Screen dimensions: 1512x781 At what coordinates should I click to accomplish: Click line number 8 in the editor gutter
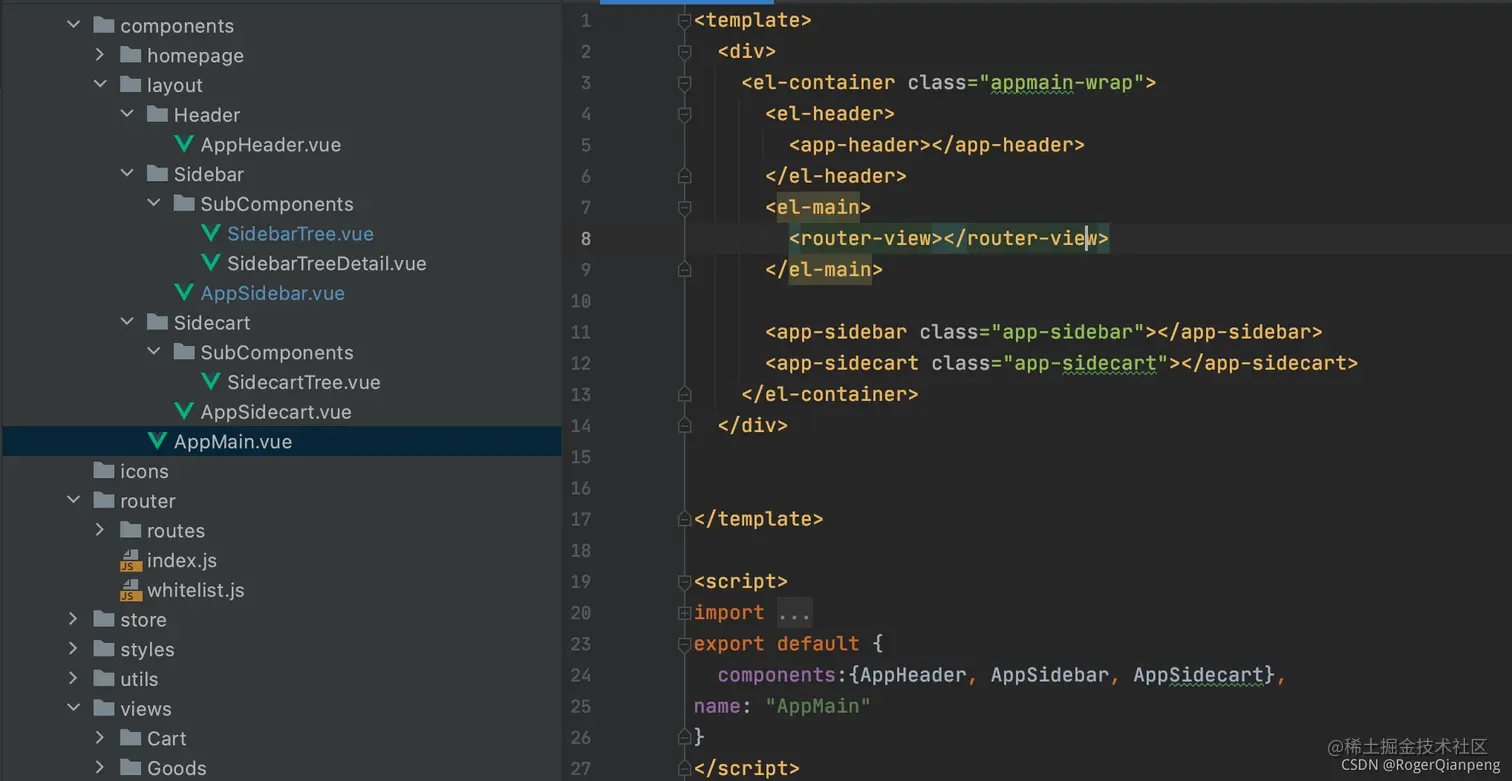(x=586, y=238)
